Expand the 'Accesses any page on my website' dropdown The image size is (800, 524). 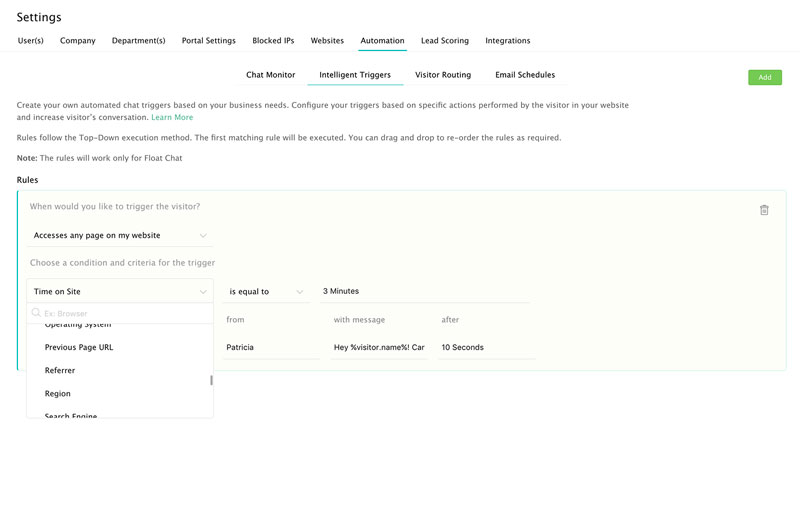[120, 235]
